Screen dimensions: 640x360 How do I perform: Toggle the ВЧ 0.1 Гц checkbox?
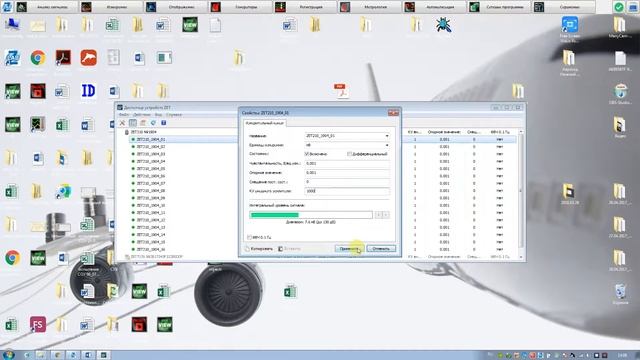click(249, 237)
